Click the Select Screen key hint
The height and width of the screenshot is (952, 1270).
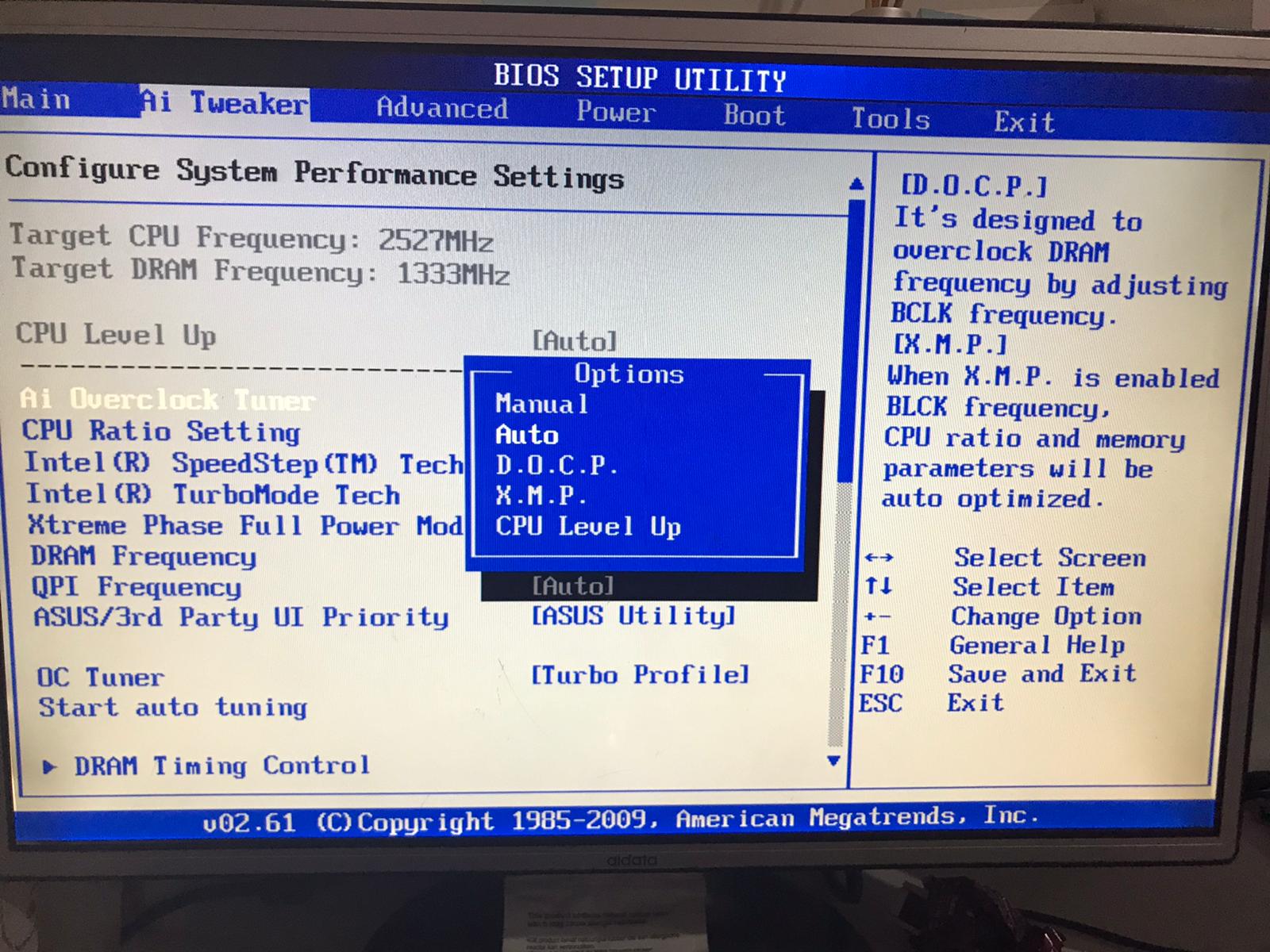click(1005, 558)
